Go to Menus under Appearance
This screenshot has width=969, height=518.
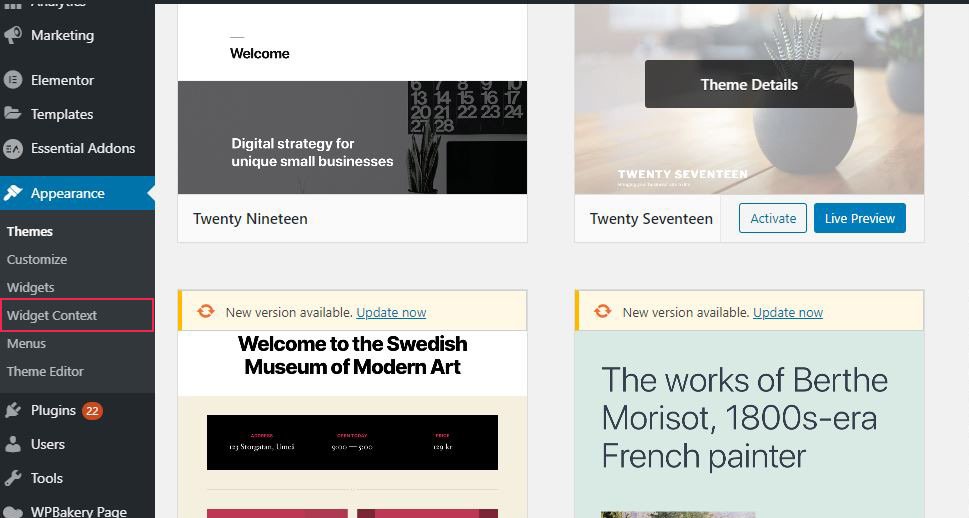[x=27, y=343]
